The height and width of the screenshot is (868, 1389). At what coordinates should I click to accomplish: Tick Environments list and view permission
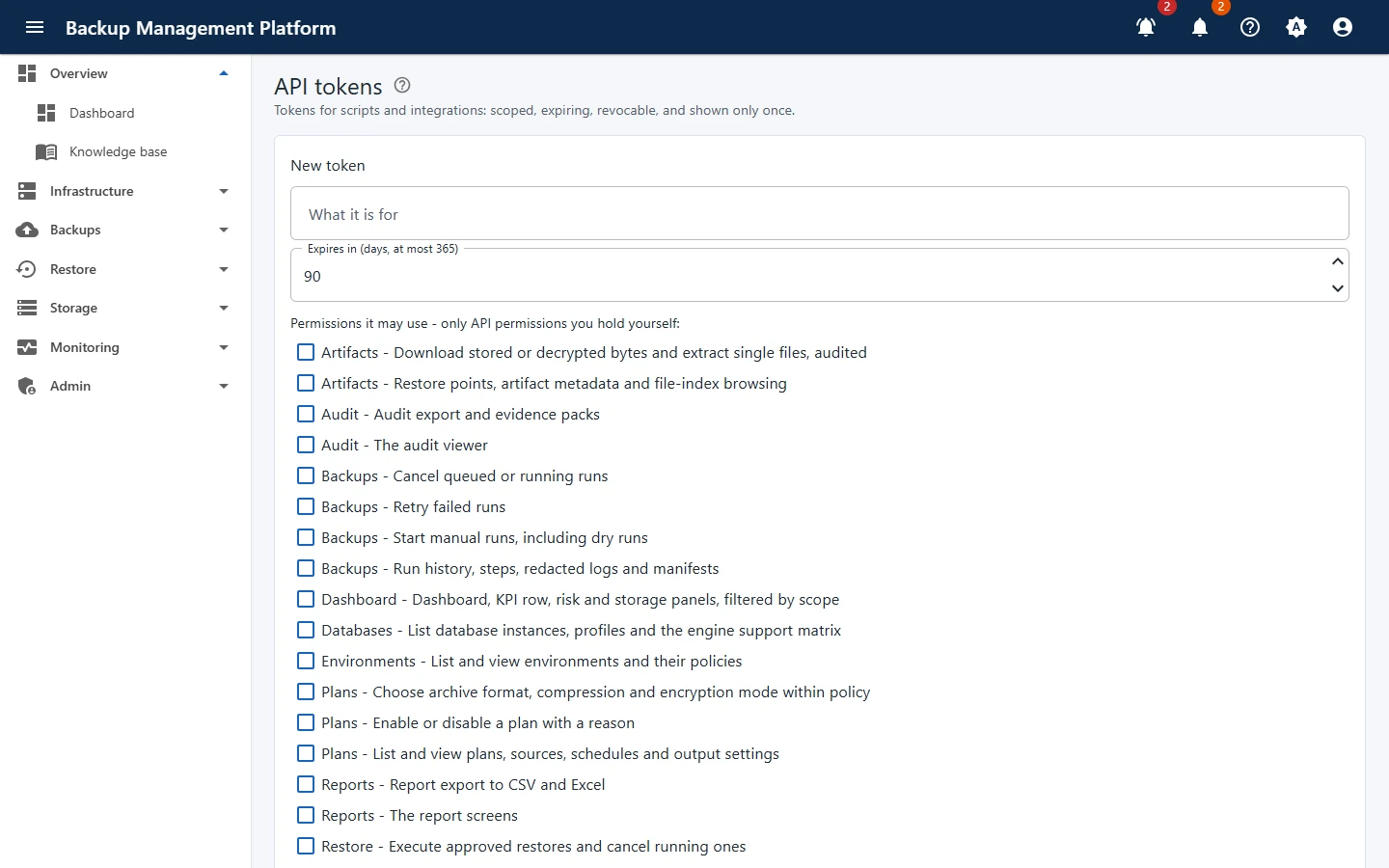[x=306, y=661]
